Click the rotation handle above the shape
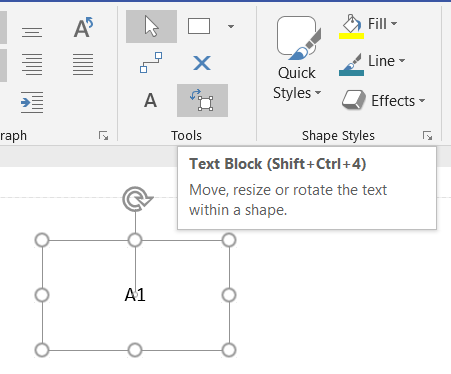 [x=137, y=199]
